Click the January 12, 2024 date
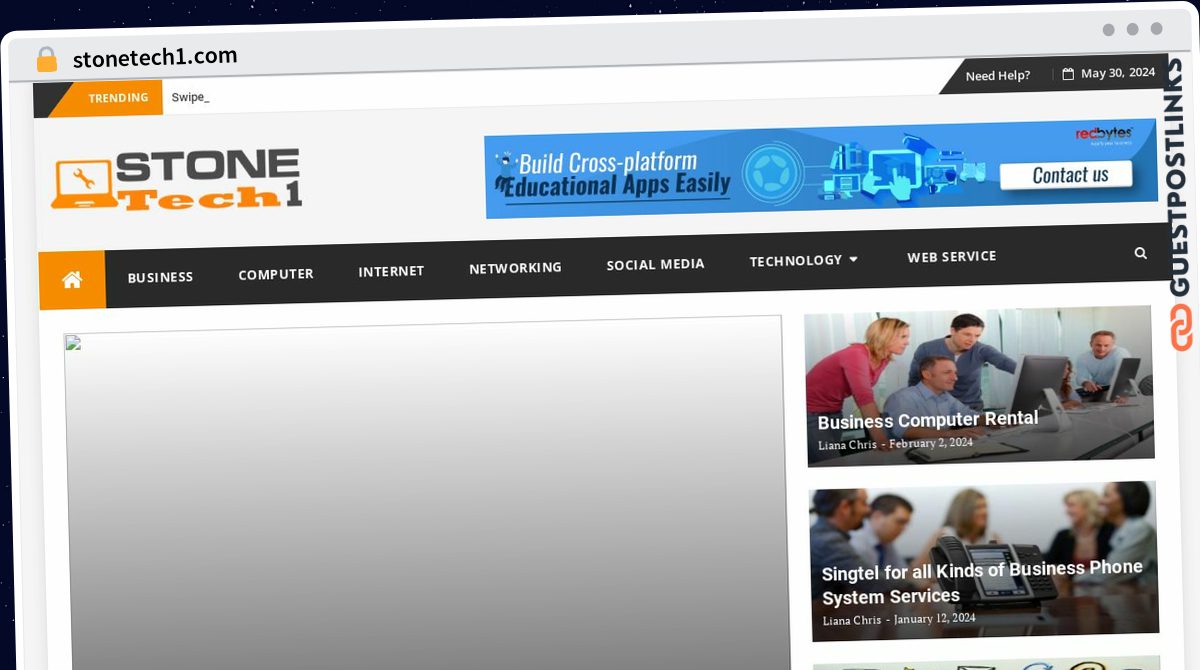The height and width of the screenshot is (670, 1200). [935, 618]
